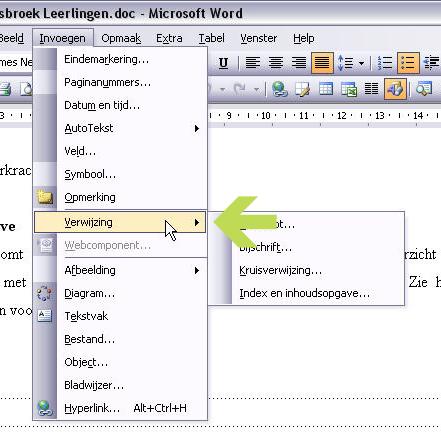This screenshot has height=437, width=441.
Task: Click the Insert Hyperlink globe toolbar icon
Action: pyautogui.click(x=280, y=89)
